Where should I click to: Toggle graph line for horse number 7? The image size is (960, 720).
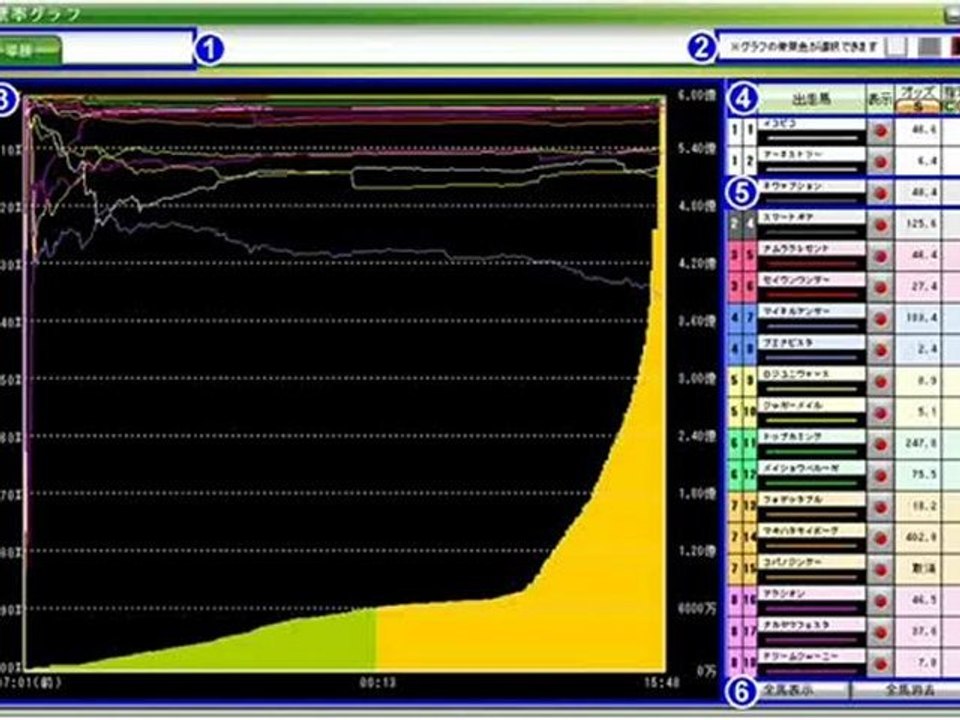880,319
